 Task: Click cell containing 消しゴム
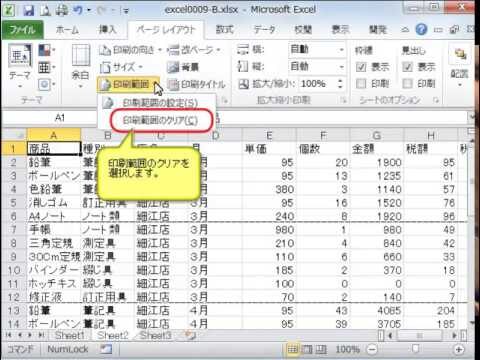(x=54, y=203)
